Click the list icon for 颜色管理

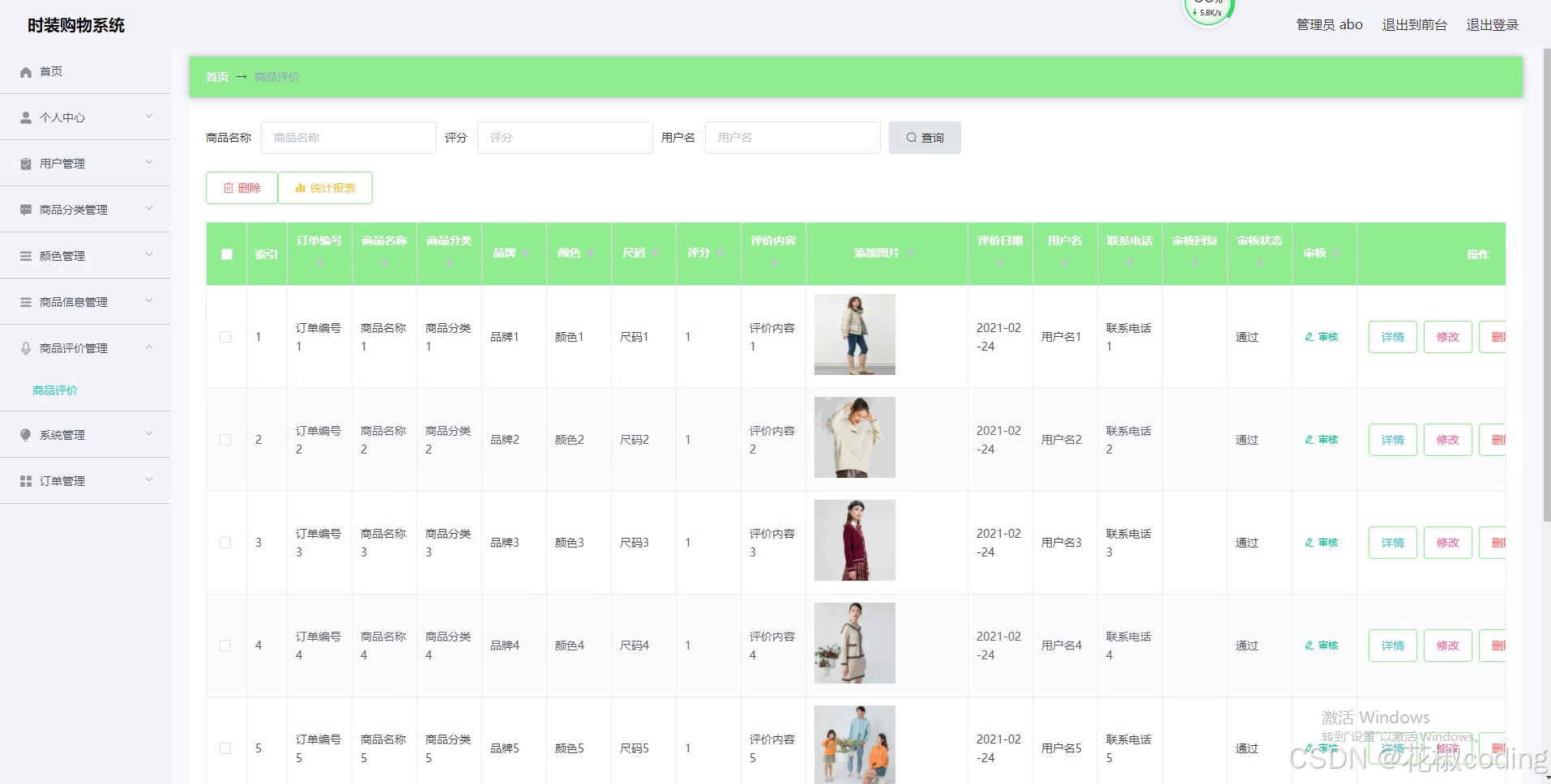26,256
